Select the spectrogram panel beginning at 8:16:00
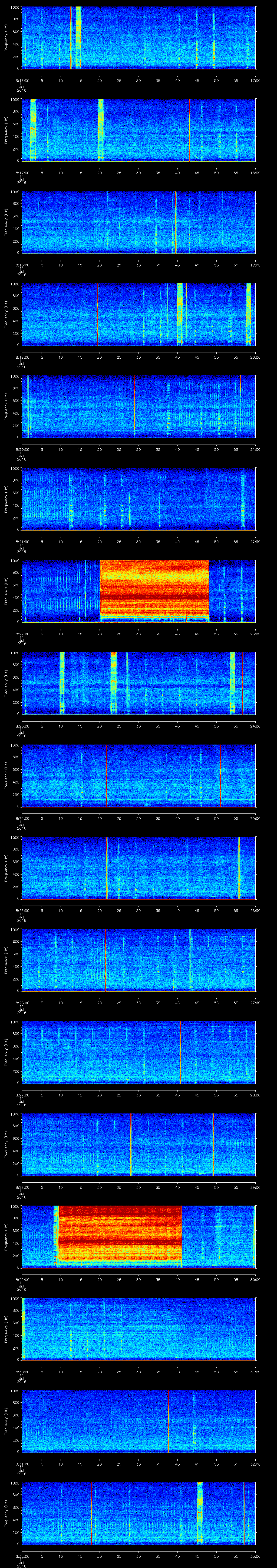The width and height of the screenshot is (277, 1568). [138, 38]
